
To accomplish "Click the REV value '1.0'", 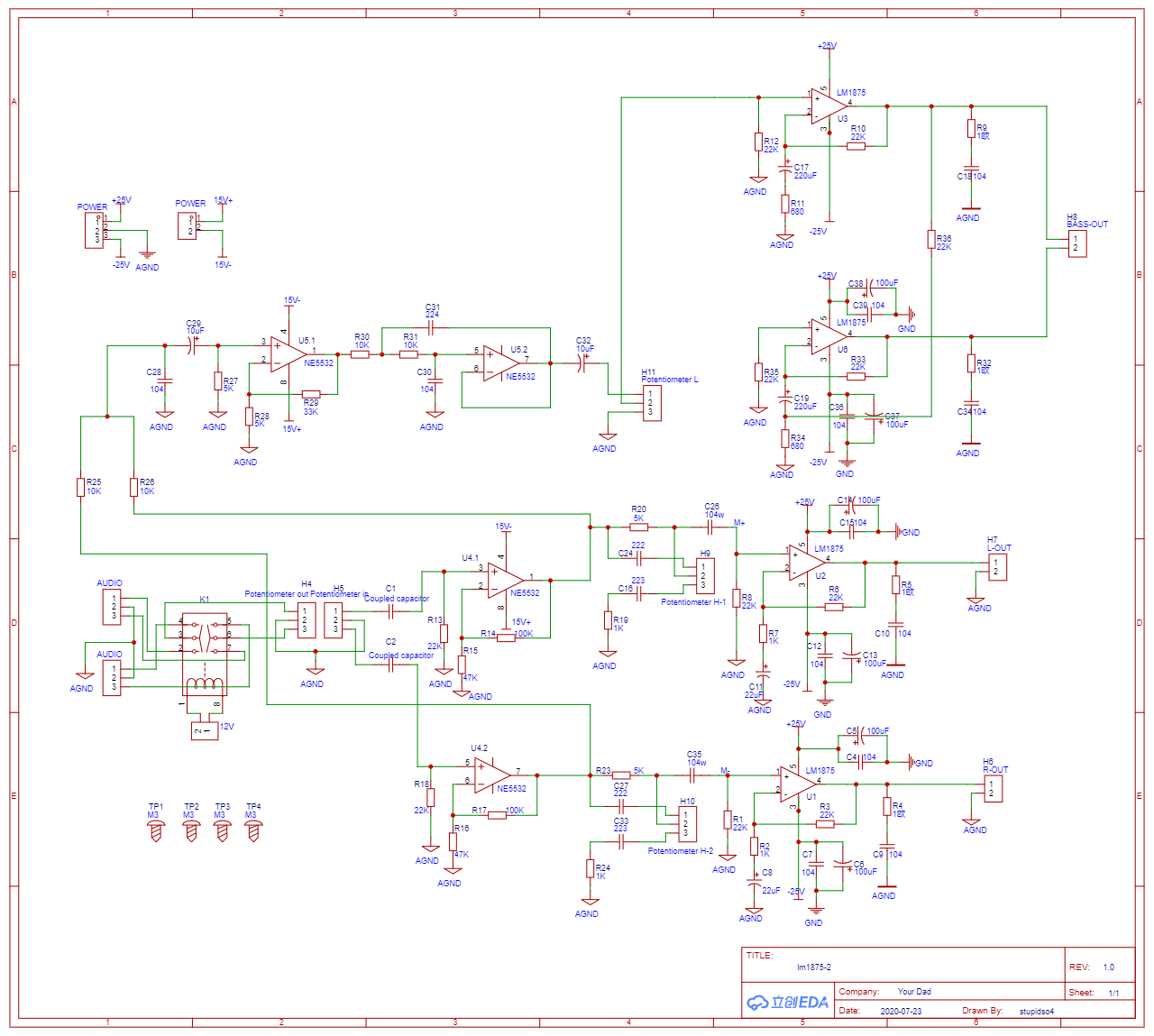I will point(1108,967).
